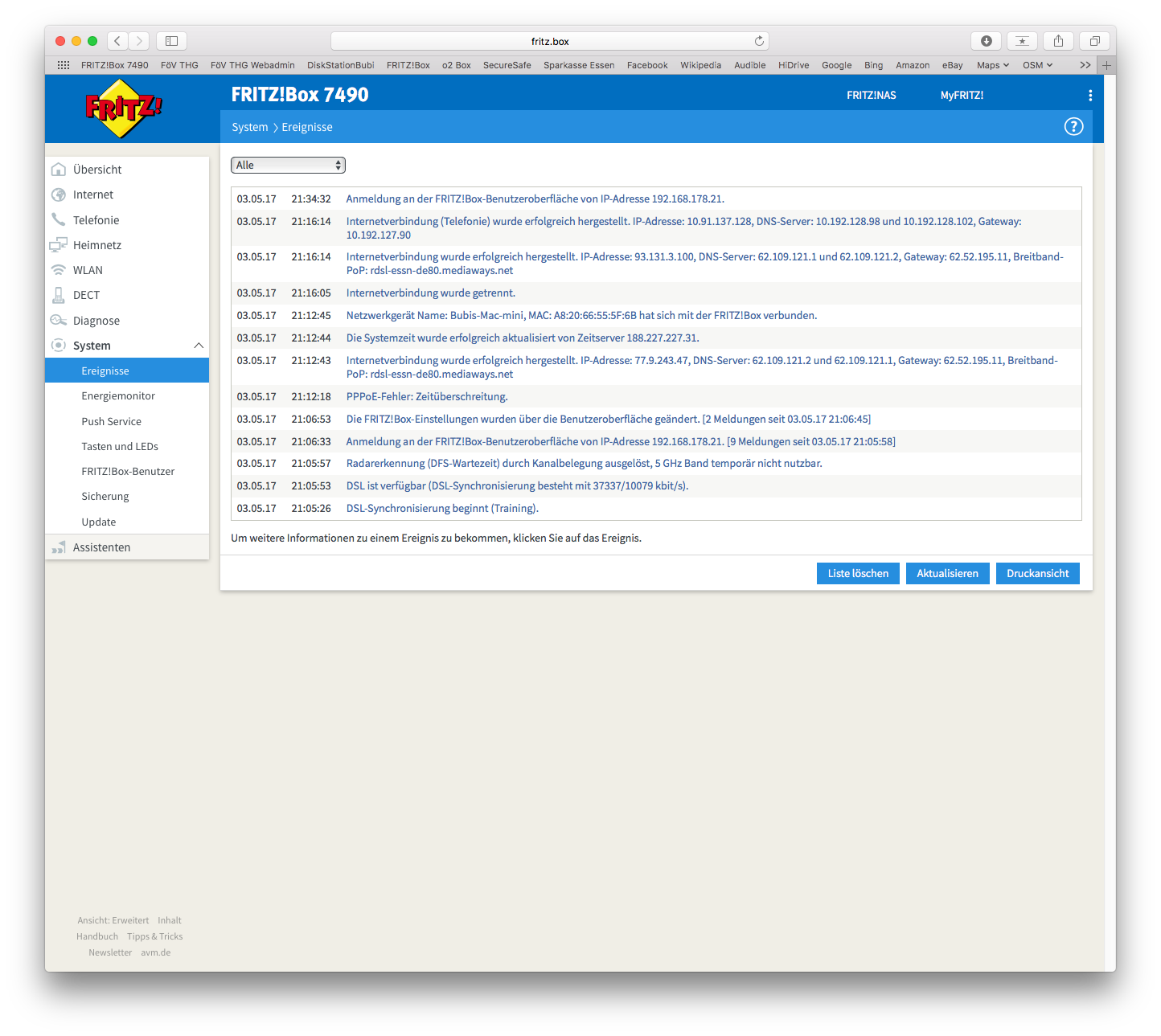Click the Diagnose icon
This screenshot has width=1161, height=1036.
(59, 320)
